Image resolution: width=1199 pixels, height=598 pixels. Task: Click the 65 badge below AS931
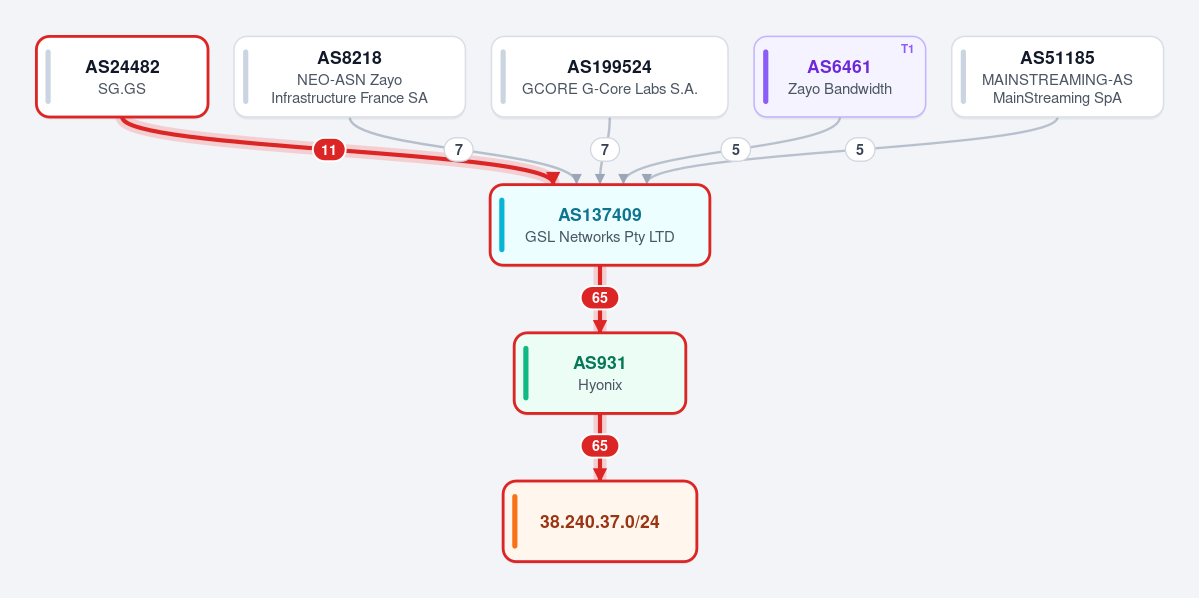click(600, 446)
